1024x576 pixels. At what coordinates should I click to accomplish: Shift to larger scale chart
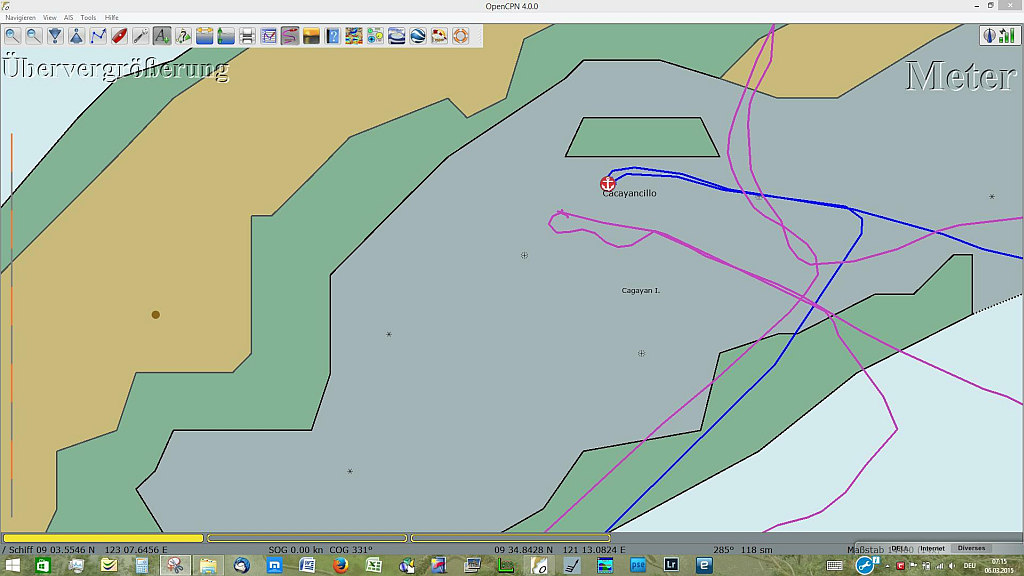coord(55,36)
